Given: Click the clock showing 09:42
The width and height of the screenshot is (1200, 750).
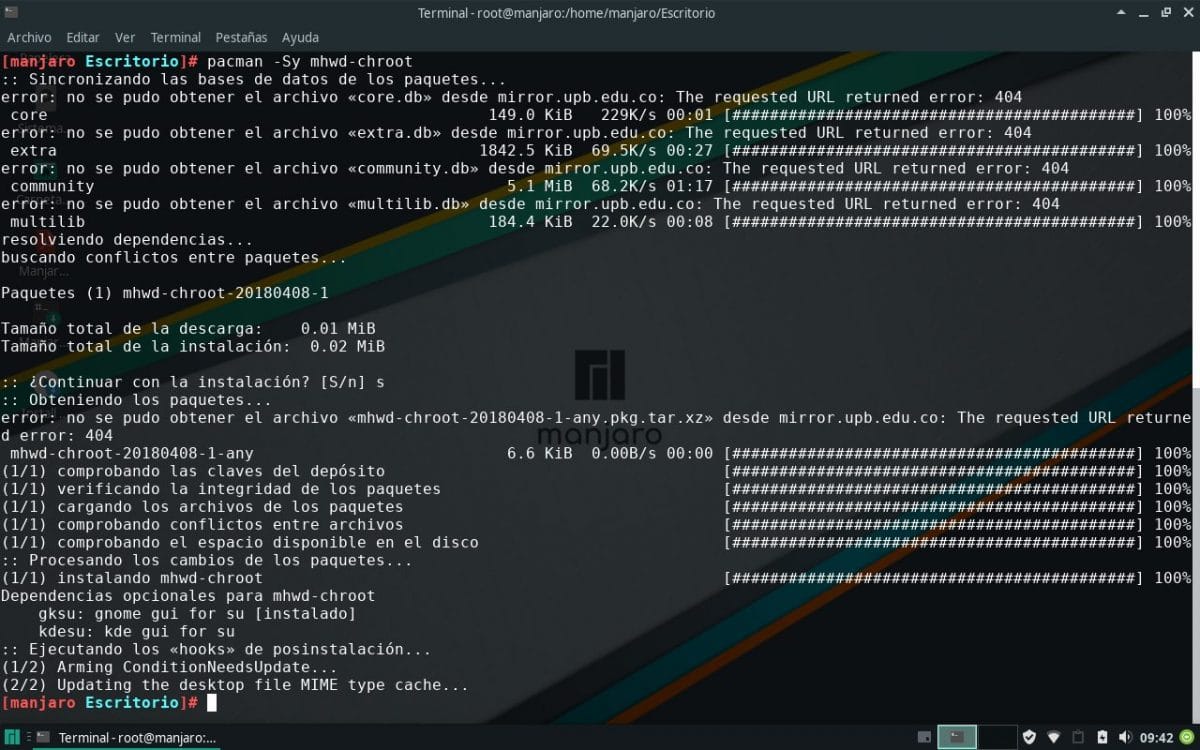Looking at the screenshot, I should (x=1156, y=737).
